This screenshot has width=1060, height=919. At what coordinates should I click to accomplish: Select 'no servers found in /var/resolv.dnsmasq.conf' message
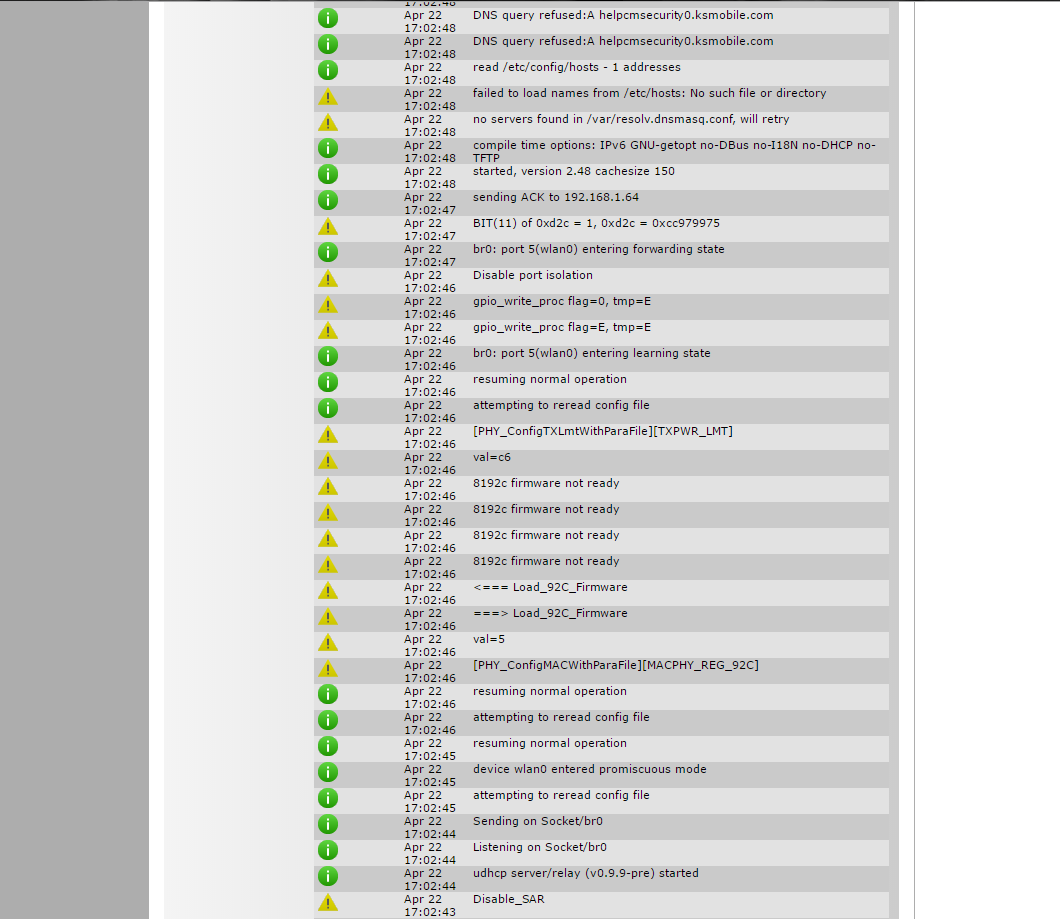point(631,119)
